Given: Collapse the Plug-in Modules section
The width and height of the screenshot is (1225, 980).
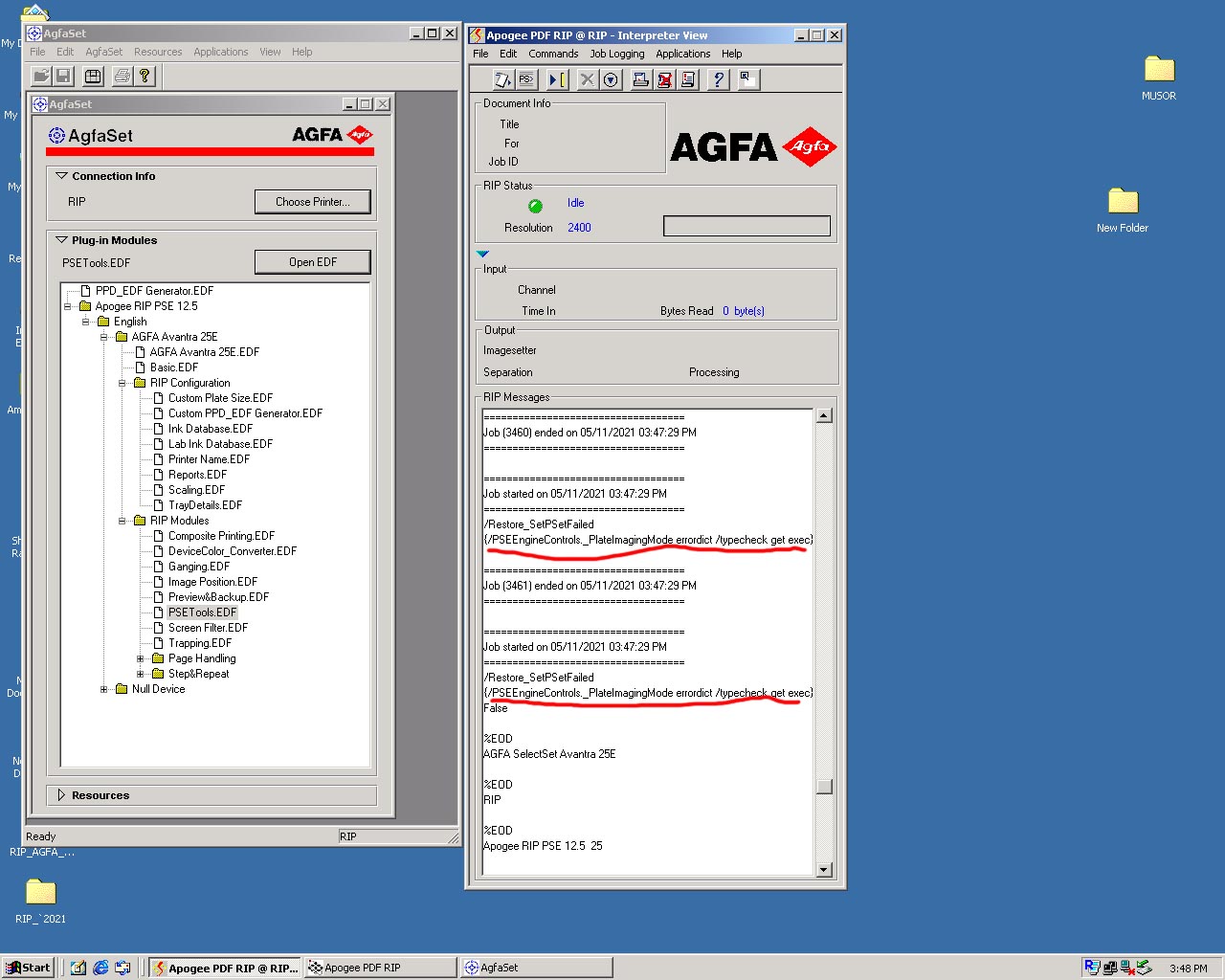Looking at the screenshot, I should coord(61,240).
